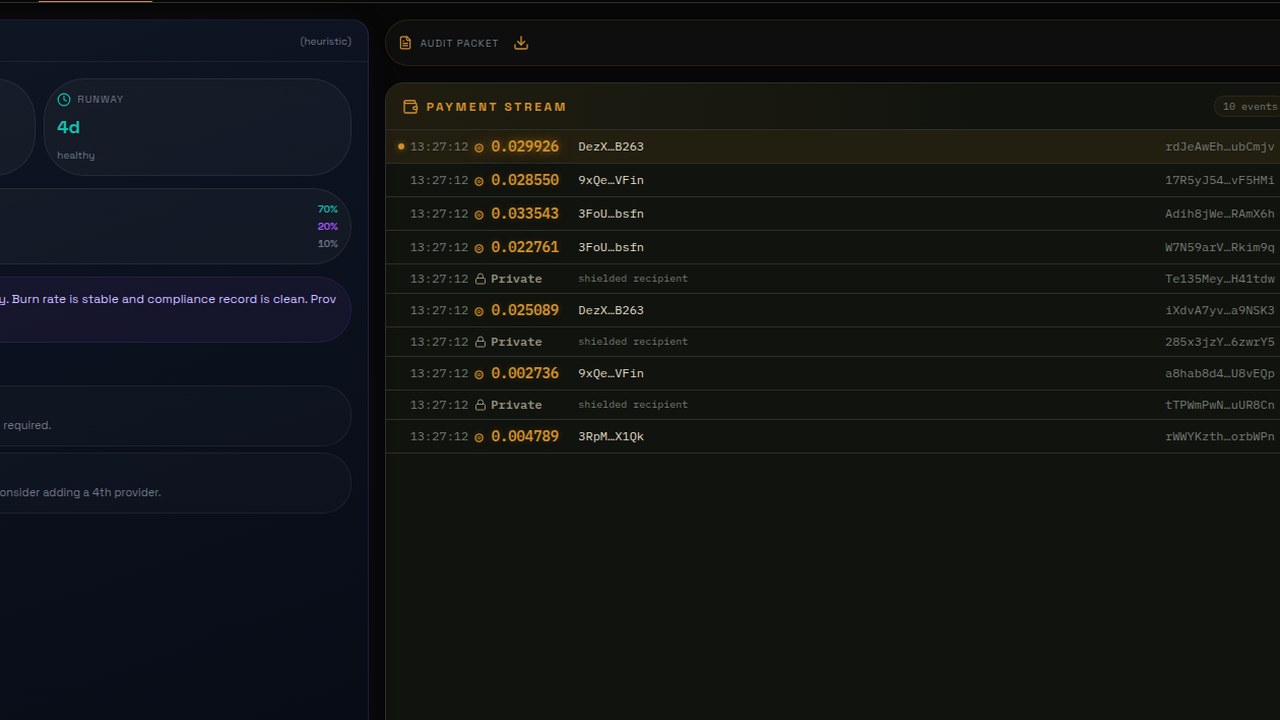Select transaction hash 17R5yJ54…vF5HMi
This screenshot has height=720, width=1280.
(x=1220, y=180)
